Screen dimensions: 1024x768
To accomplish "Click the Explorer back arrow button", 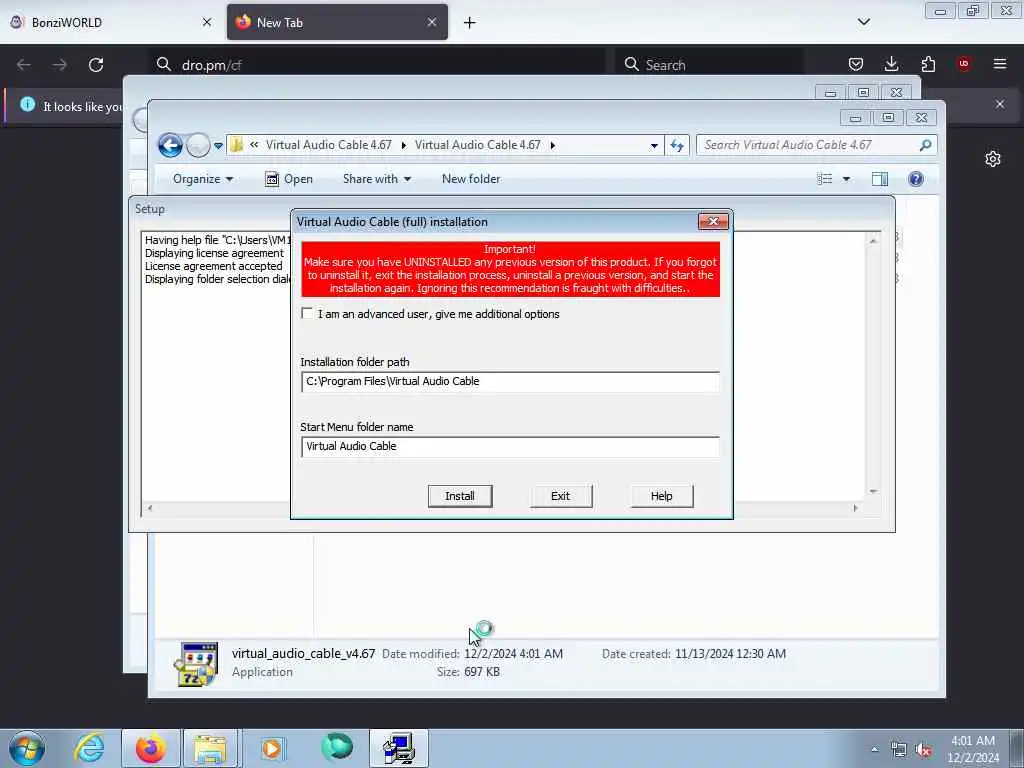I will tap(170, 145).
